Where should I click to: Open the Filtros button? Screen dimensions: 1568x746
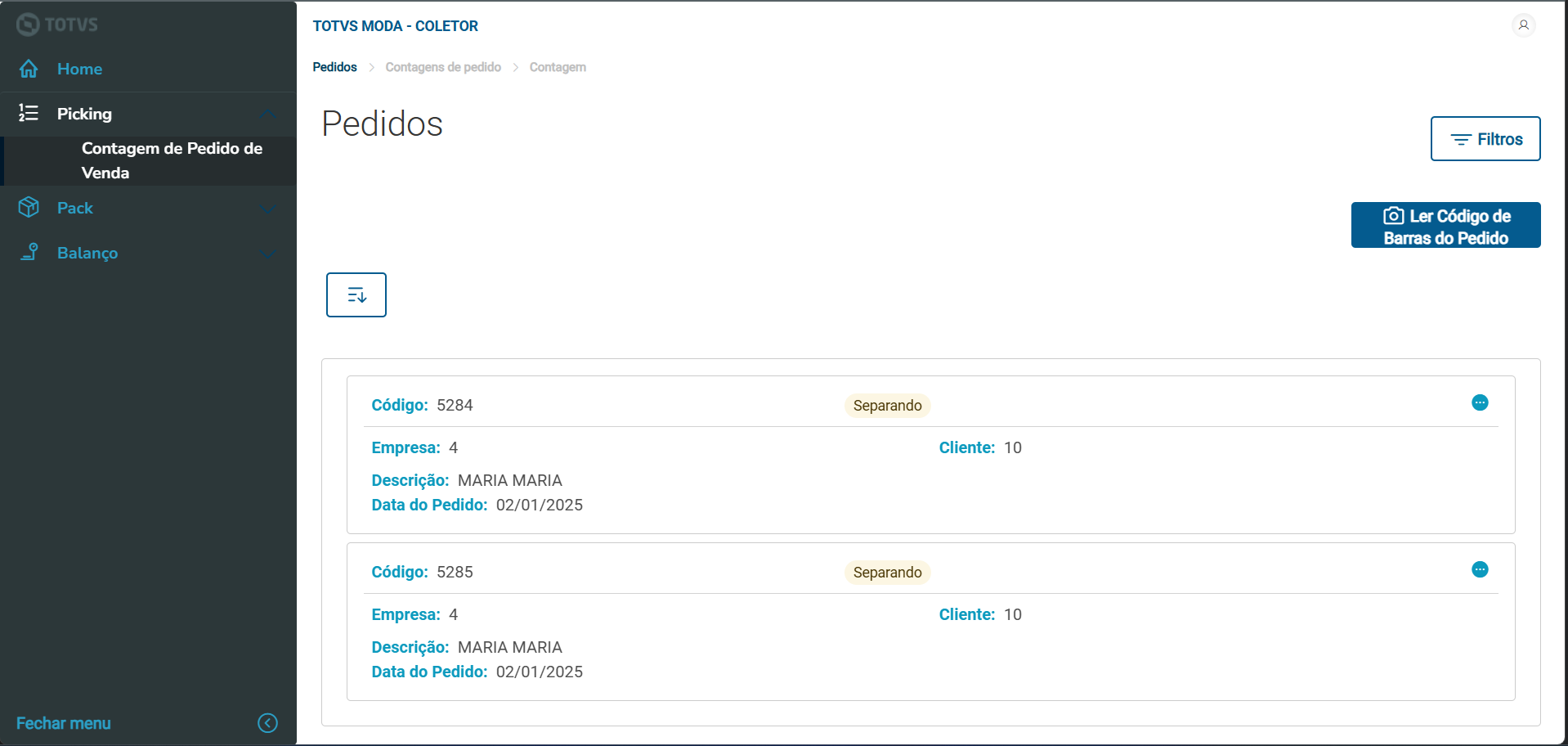[1485, 139]
